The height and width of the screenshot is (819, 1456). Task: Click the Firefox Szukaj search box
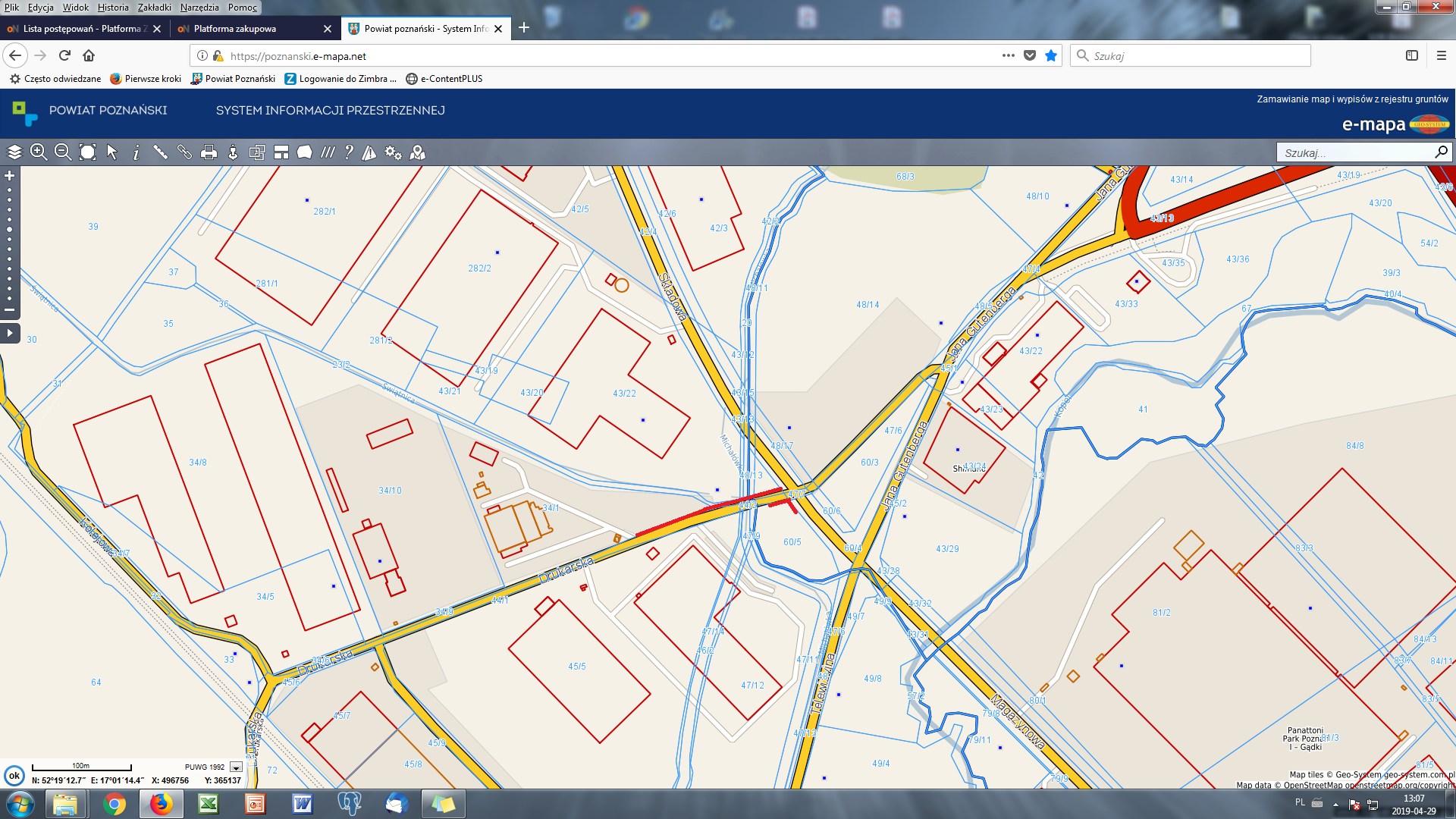pos(1191,56)
